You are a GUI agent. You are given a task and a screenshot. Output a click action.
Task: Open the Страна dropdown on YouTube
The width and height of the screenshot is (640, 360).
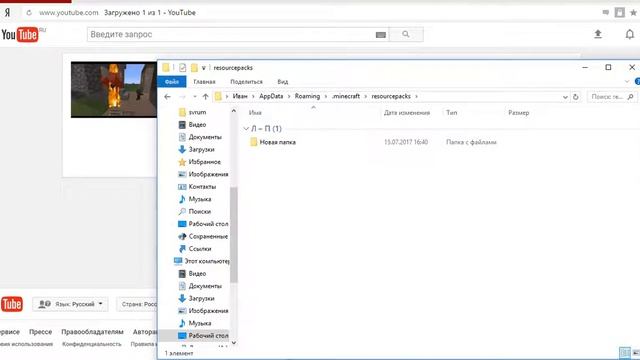(137, 304)
